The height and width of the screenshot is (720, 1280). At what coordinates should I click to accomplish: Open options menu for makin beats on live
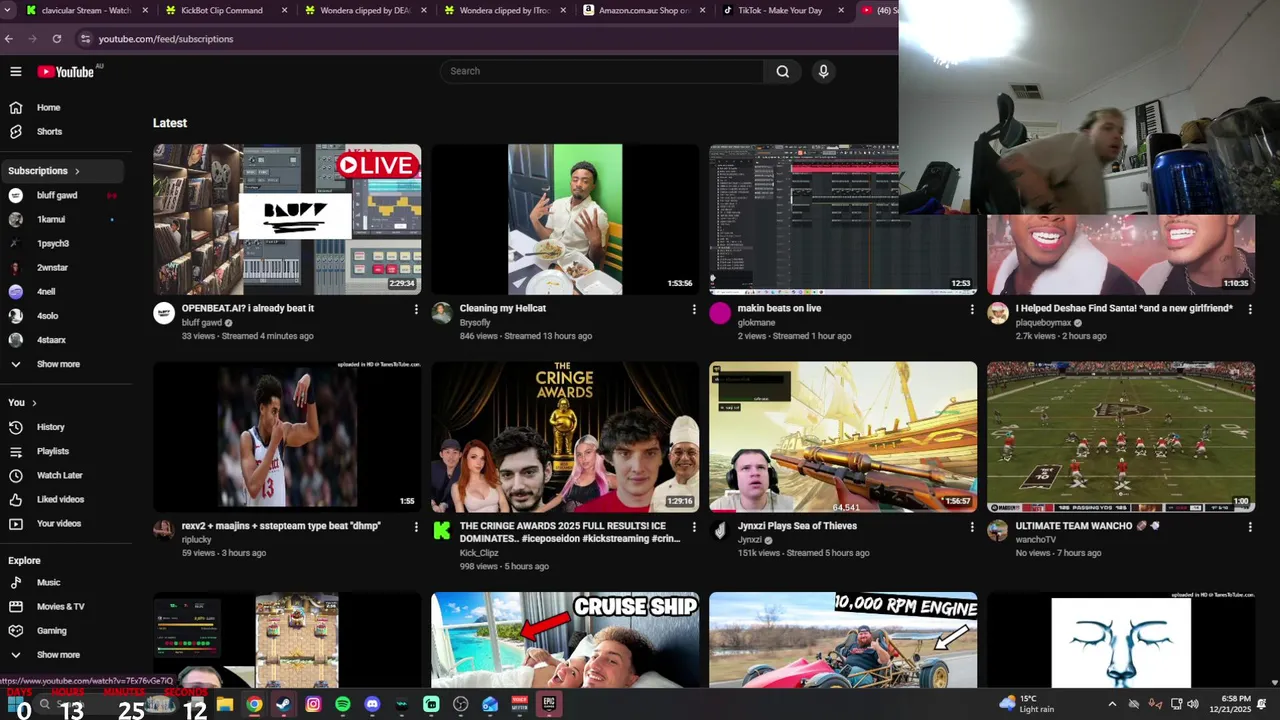click(972, 310)
